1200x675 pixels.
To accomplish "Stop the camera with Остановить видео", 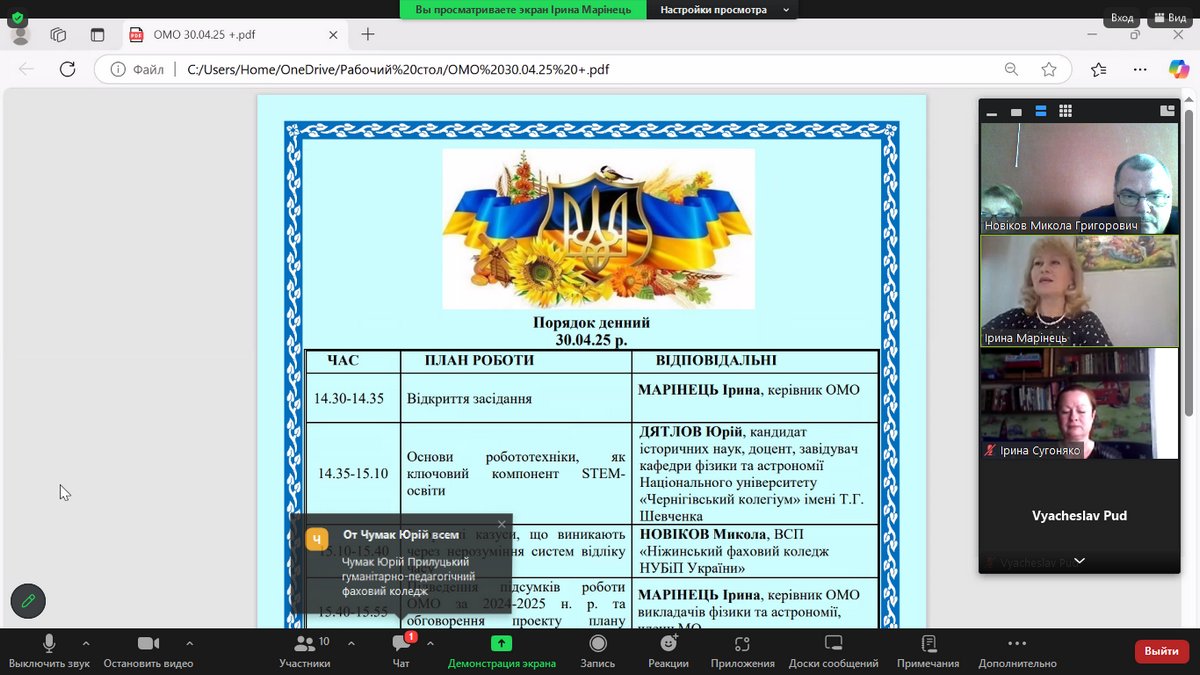I will tap(148, 651).
